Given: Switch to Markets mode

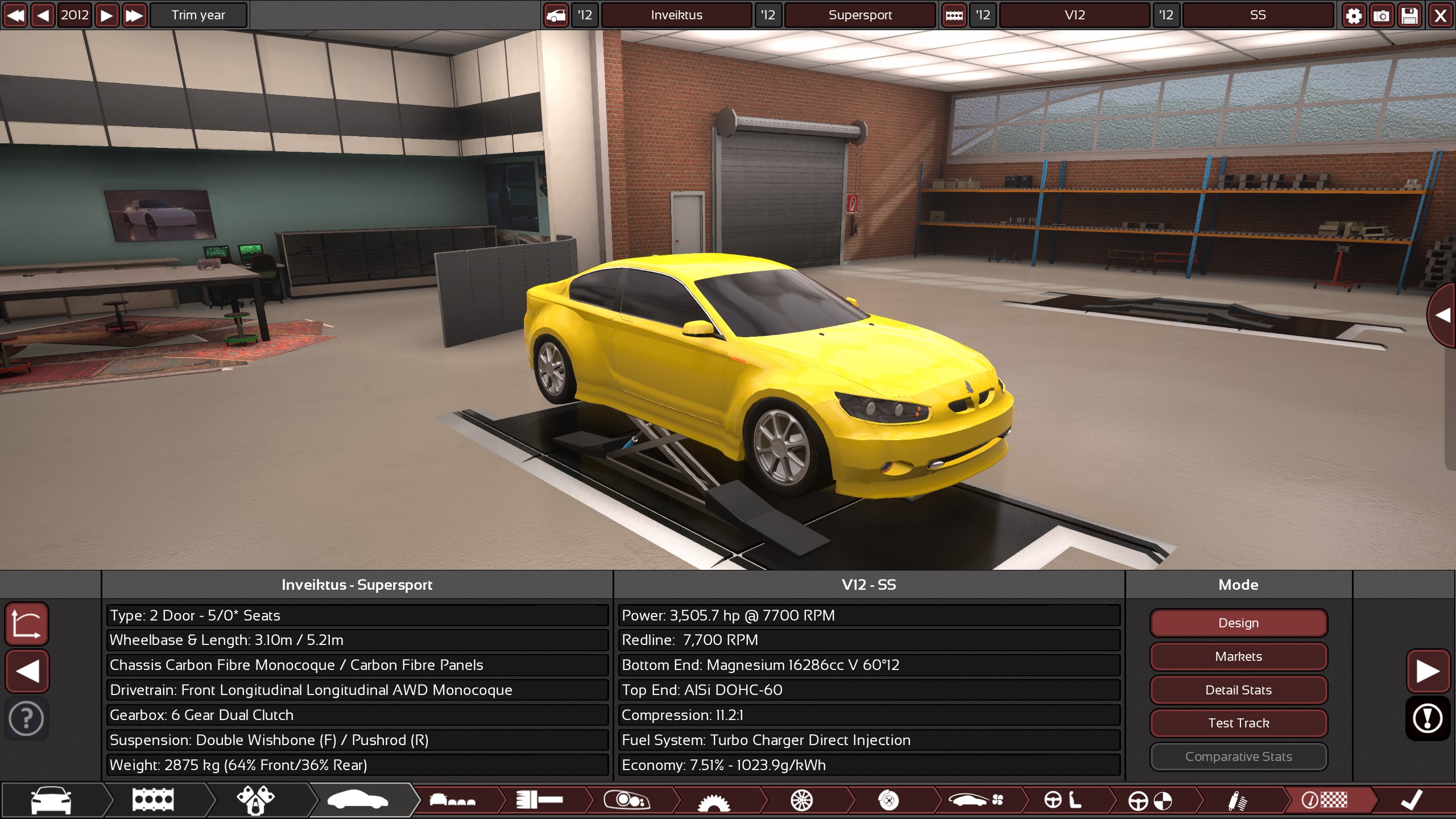Looking at the screenshot, I should (x=1238, y=656).
